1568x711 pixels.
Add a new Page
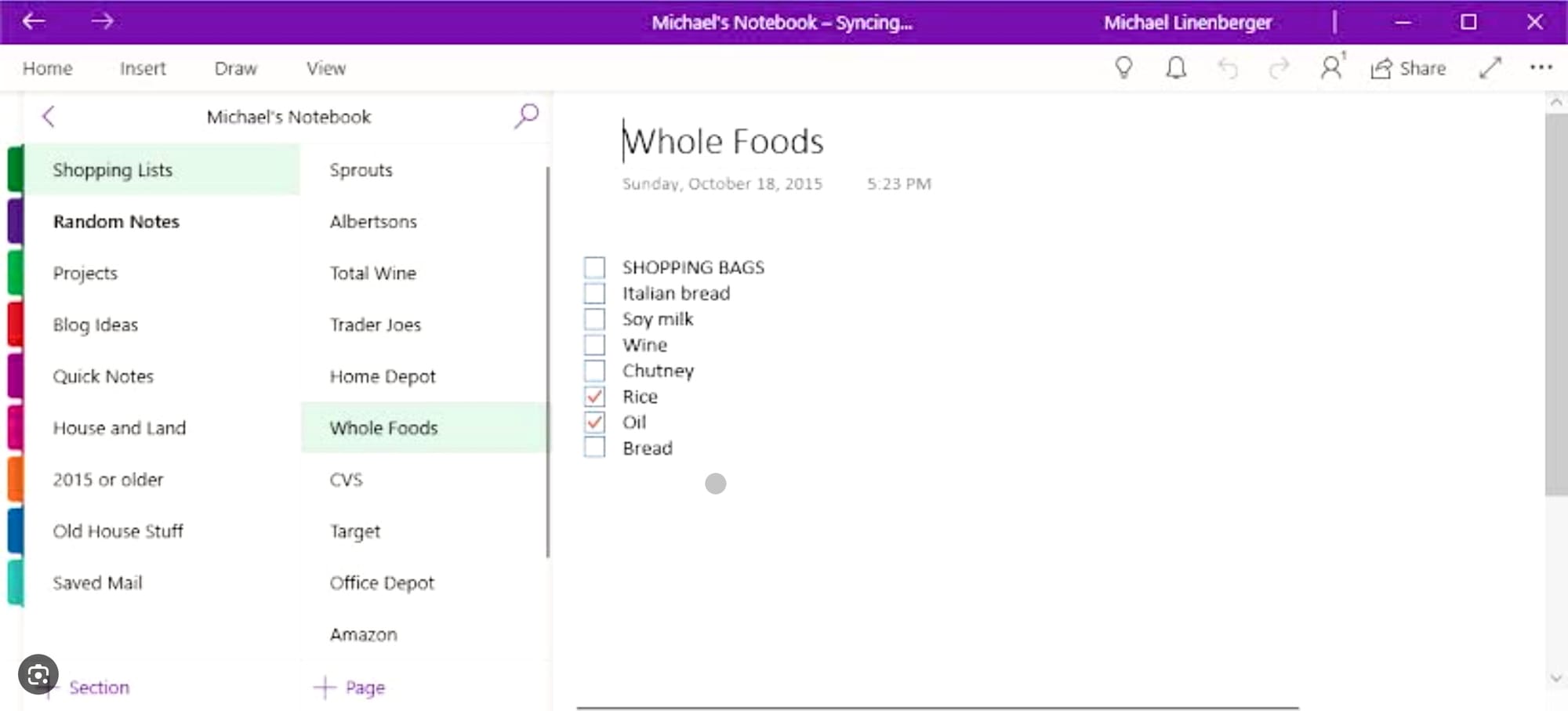(x=350, y=687)
